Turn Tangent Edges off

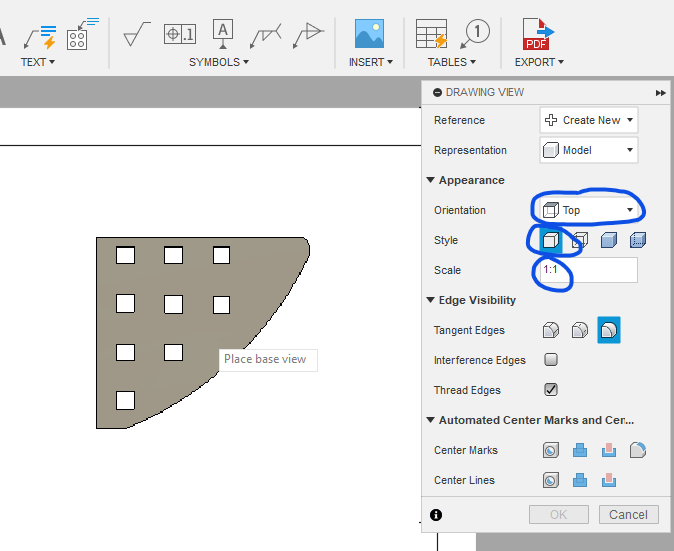609,330
